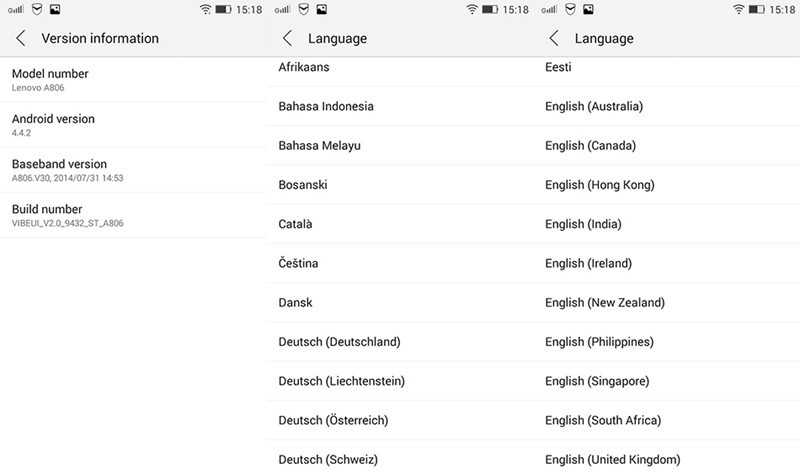The width and height of the screenshot is (800, 474).
Task: Tap battery icon above the Afrikaans language list
Action: tap(491, 9)
